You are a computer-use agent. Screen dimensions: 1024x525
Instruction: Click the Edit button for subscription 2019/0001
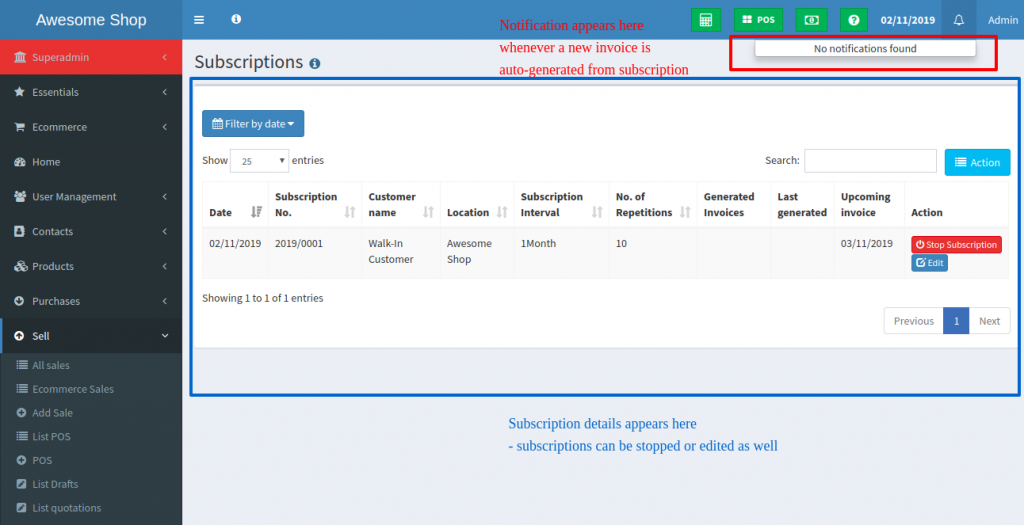(929, 263)
